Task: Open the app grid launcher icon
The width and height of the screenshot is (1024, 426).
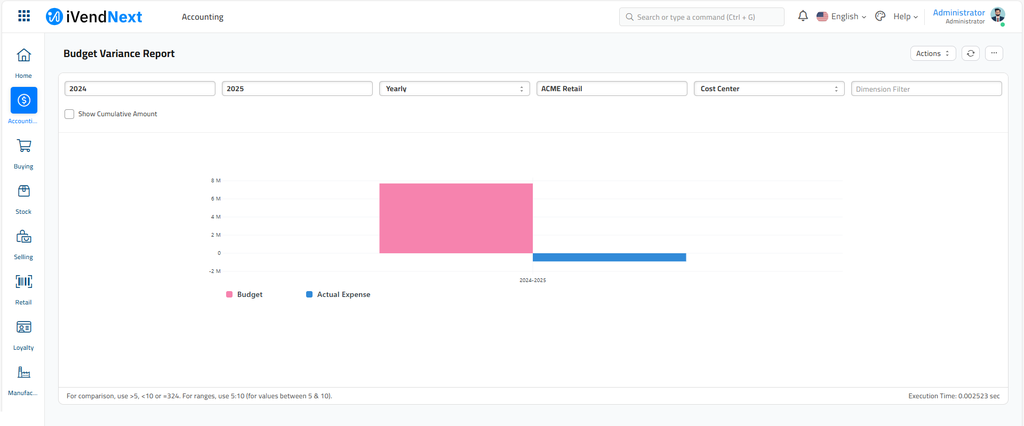Action: pyautogui.click(x=24, y=17)
